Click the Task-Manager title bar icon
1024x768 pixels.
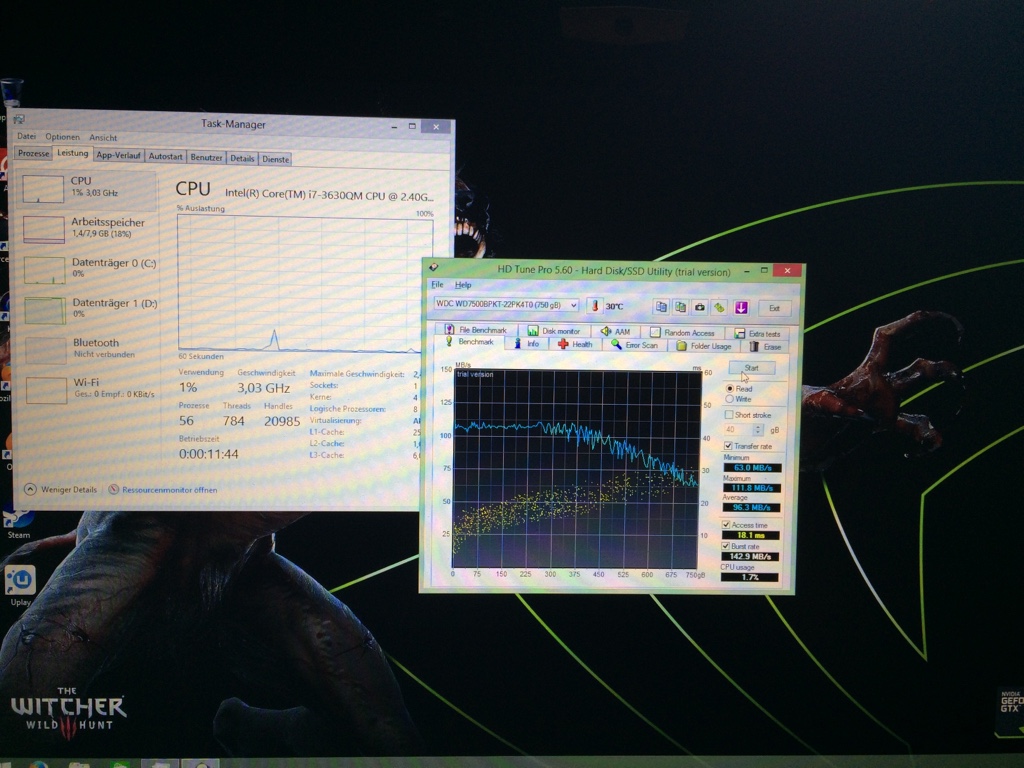click(19, 119)
